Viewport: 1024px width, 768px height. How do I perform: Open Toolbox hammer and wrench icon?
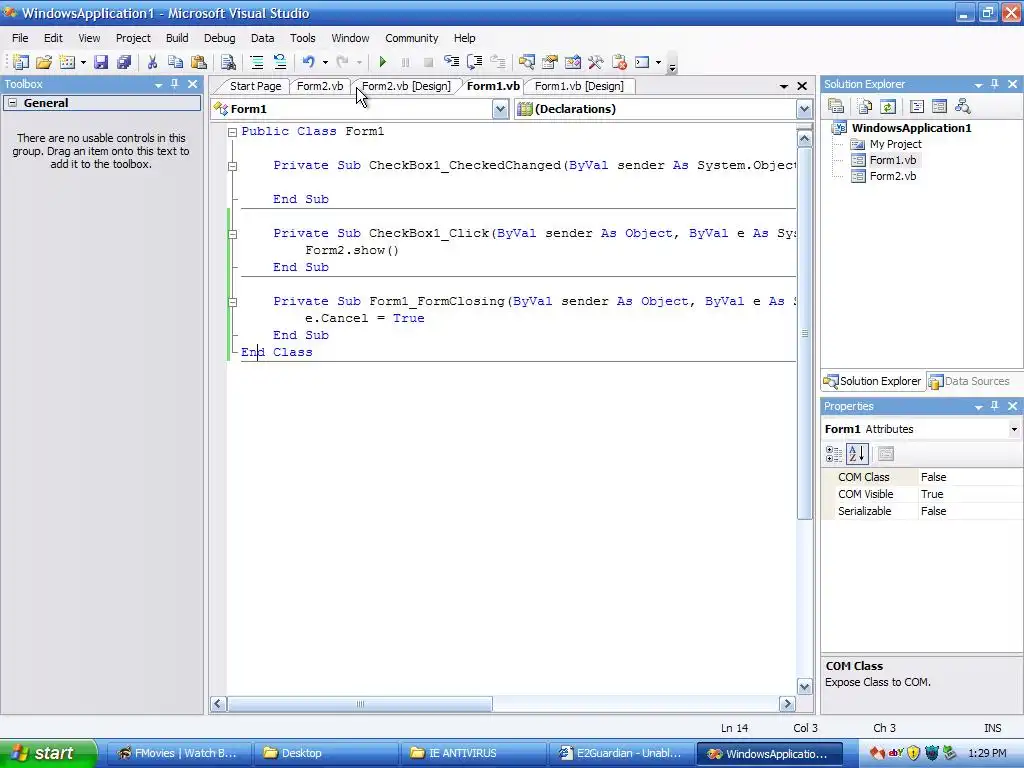596,62
